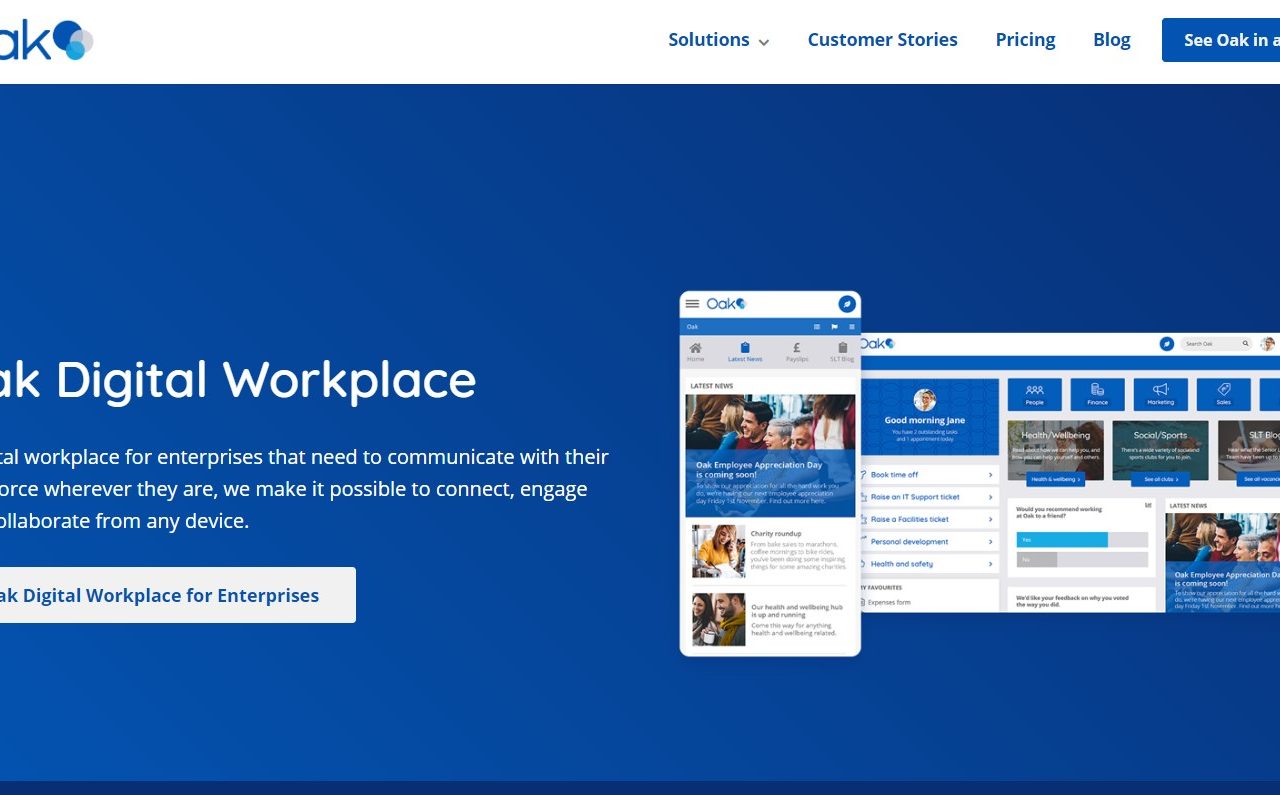Tap the Payslips pound icon

tap(796, 350)
